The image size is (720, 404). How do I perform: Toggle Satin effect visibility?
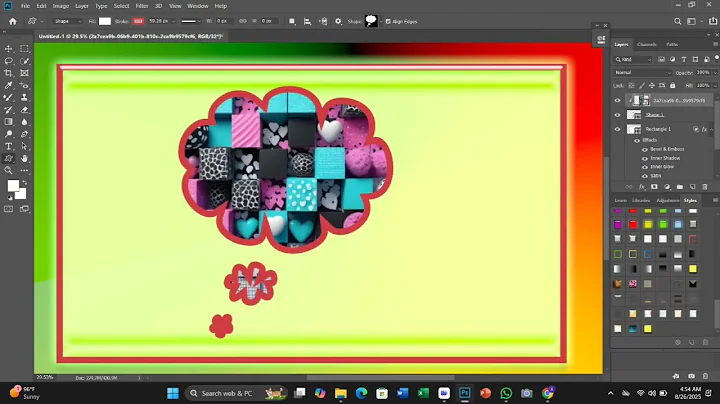coord(645,176)
